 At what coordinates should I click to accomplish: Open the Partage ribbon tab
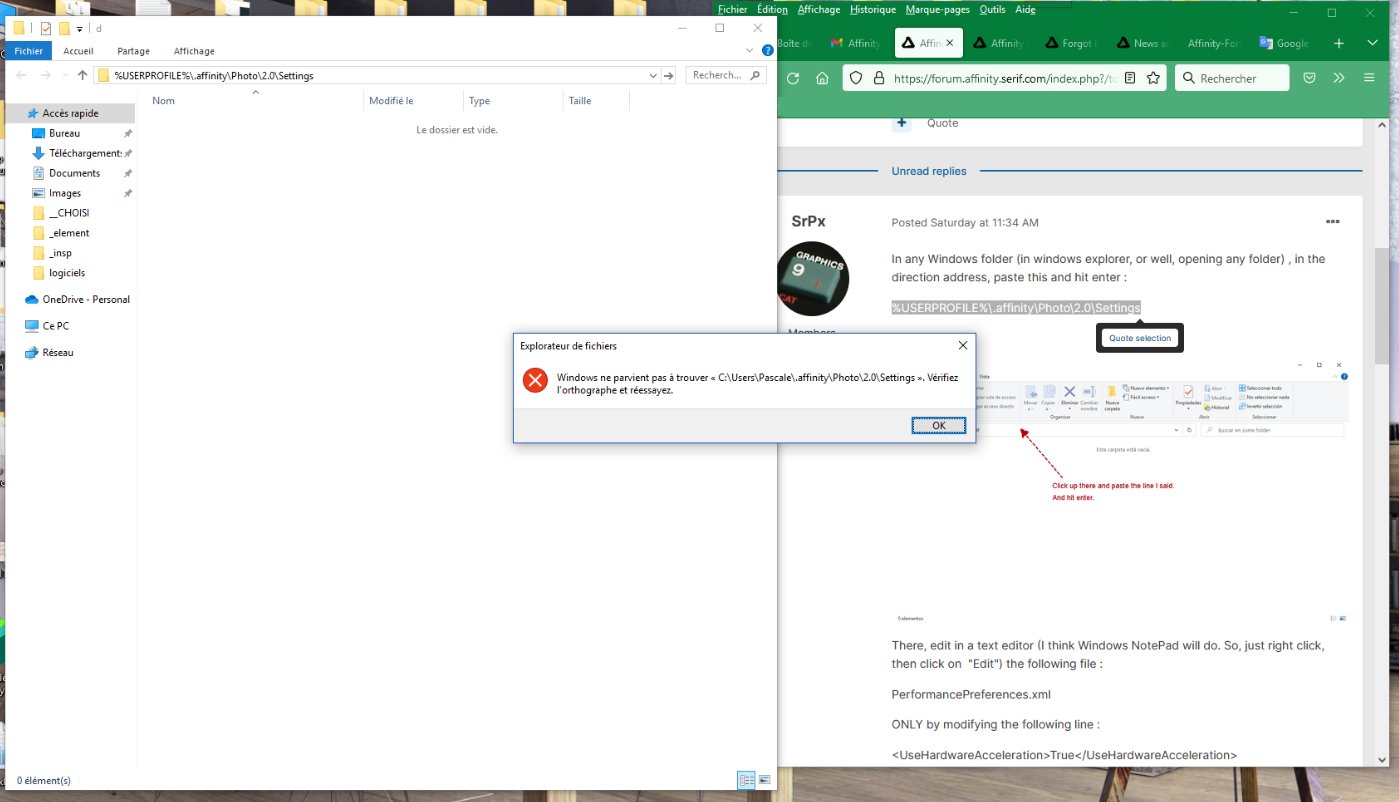(133, 51)
